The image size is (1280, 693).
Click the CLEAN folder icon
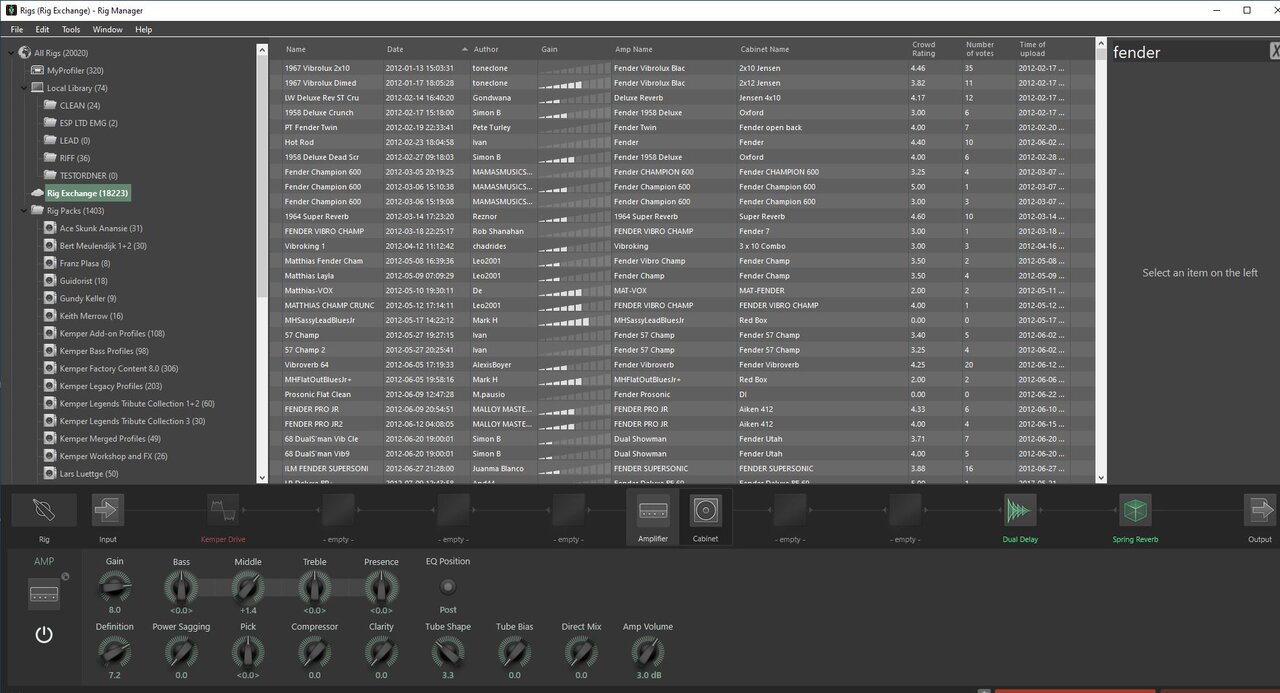click(x=51, y=105)
